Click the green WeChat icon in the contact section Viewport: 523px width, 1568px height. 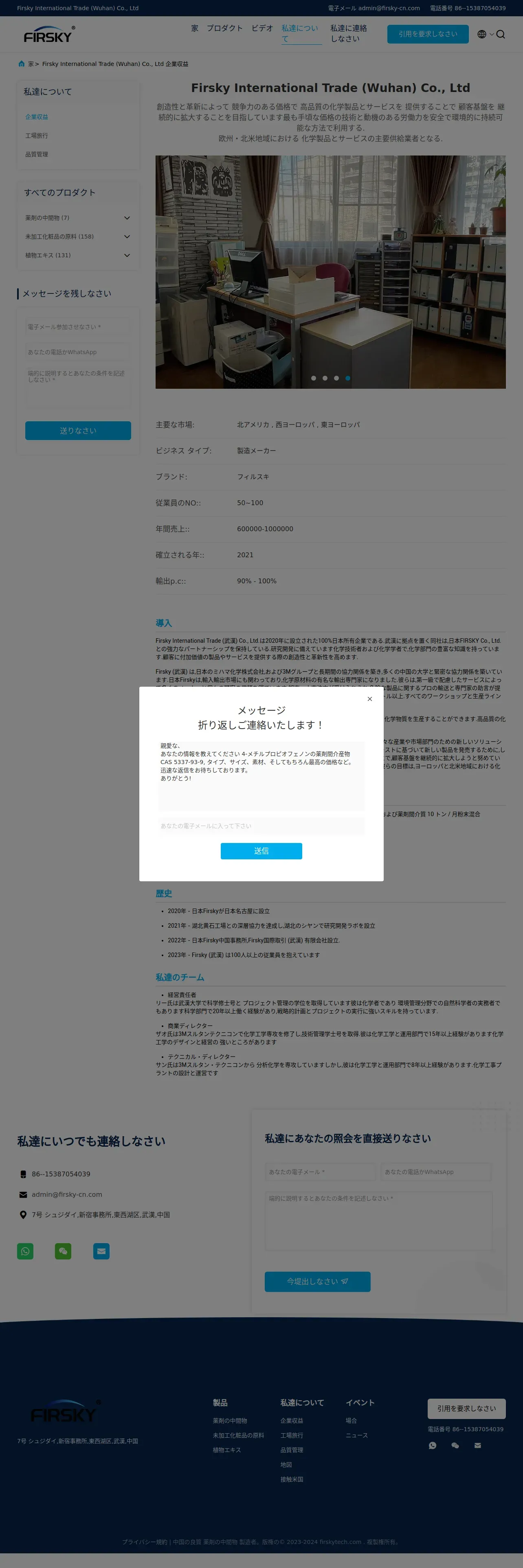tap(63, 1251)
